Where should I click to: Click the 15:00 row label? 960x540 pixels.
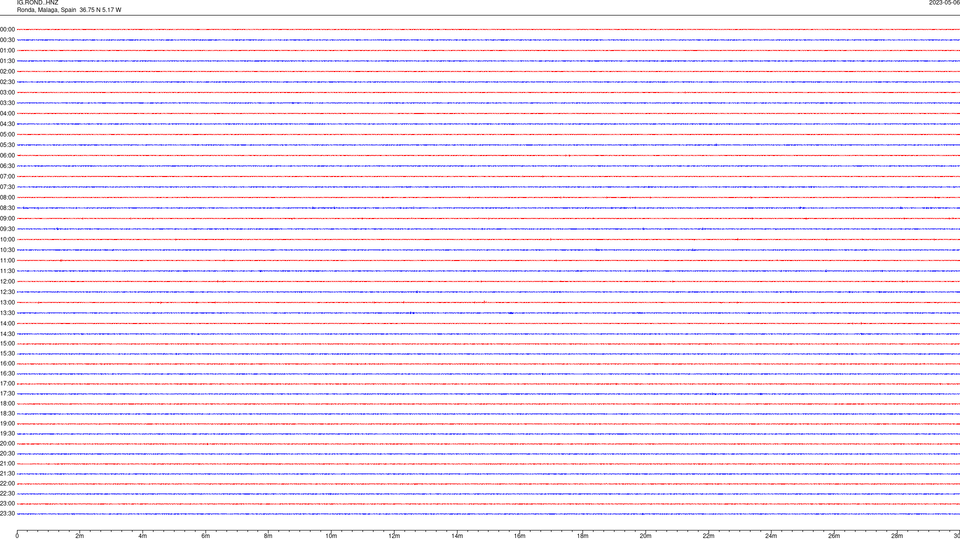[7, 343]
